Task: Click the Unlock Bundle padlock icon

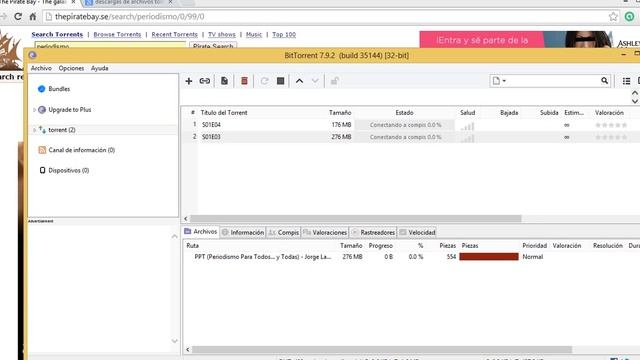Action: pos(335,81)
